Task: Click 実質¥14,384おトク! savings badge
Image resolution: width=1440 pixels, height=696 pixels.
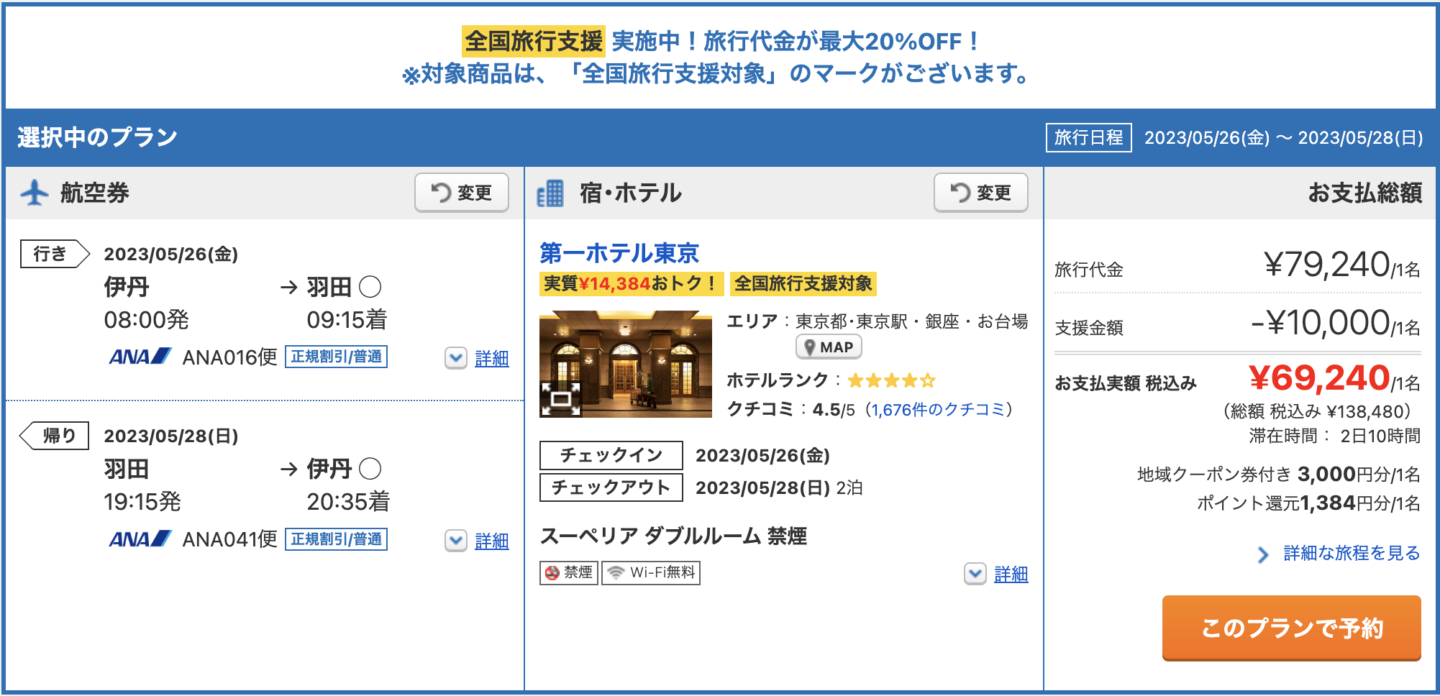Action: pyautogui.click(x=630, y=284)
